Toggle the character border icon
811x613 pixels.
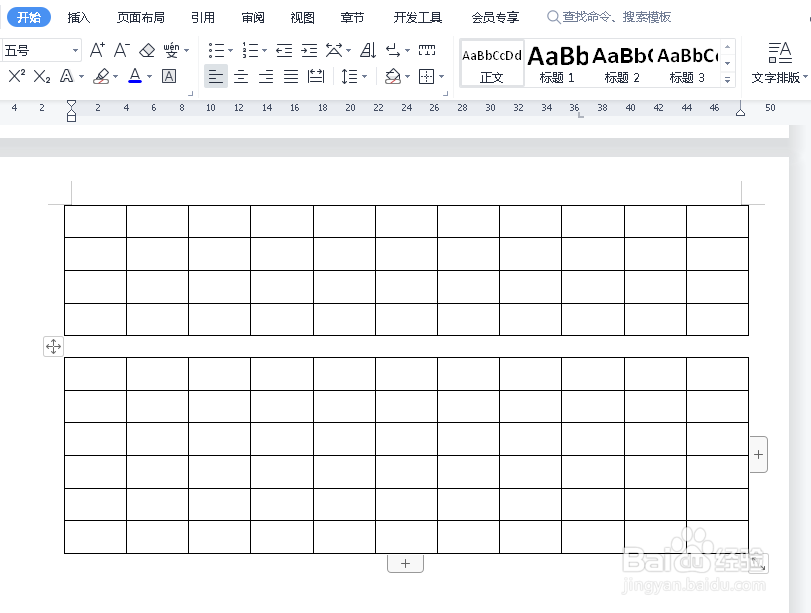[169, 77]
